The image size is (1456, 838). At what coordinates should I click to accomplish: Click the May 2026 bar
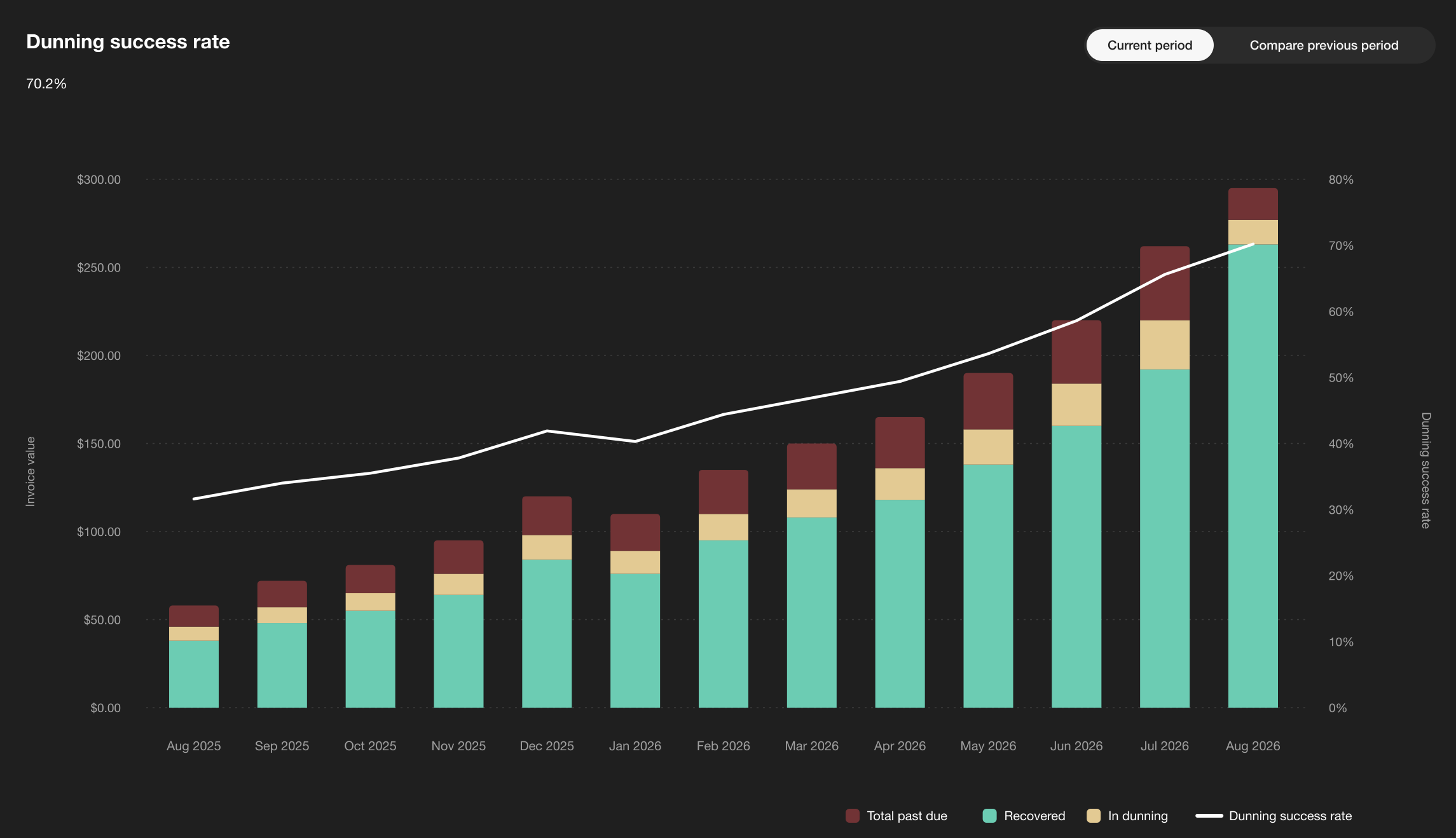tap(988, 540)
